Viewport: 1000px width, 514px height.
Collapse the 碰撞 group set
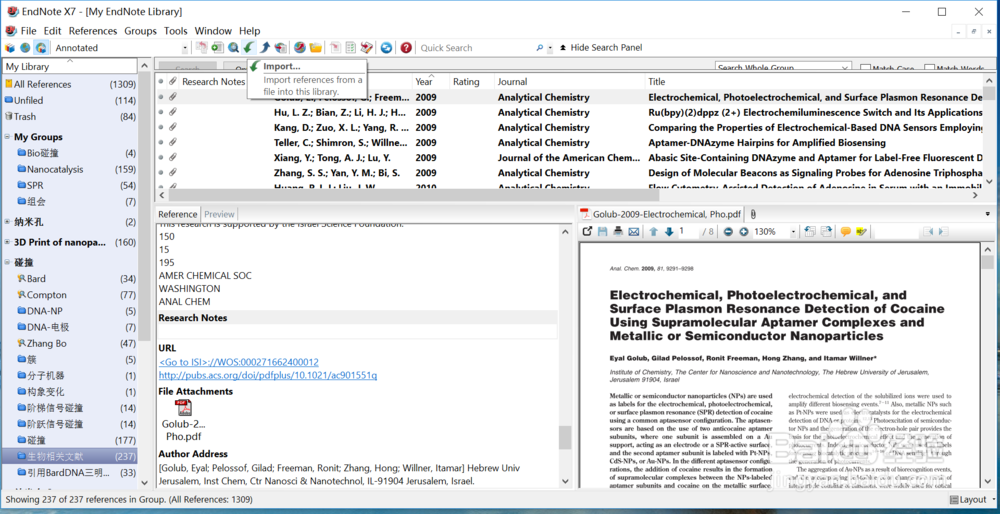pyautogui.click(x=8, y=263)
